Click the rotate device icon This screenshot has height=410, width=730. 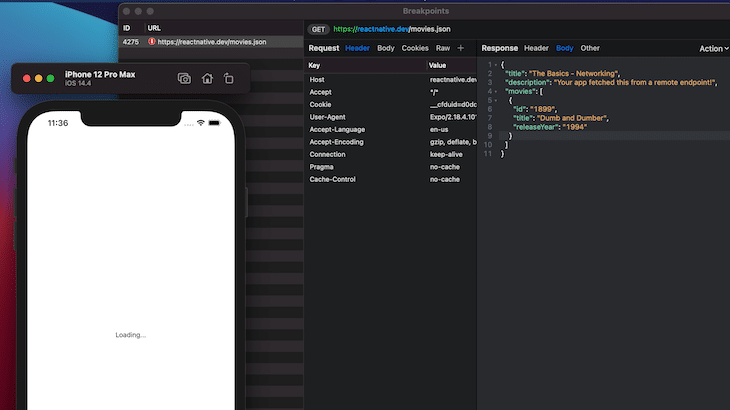click(229, 78)
